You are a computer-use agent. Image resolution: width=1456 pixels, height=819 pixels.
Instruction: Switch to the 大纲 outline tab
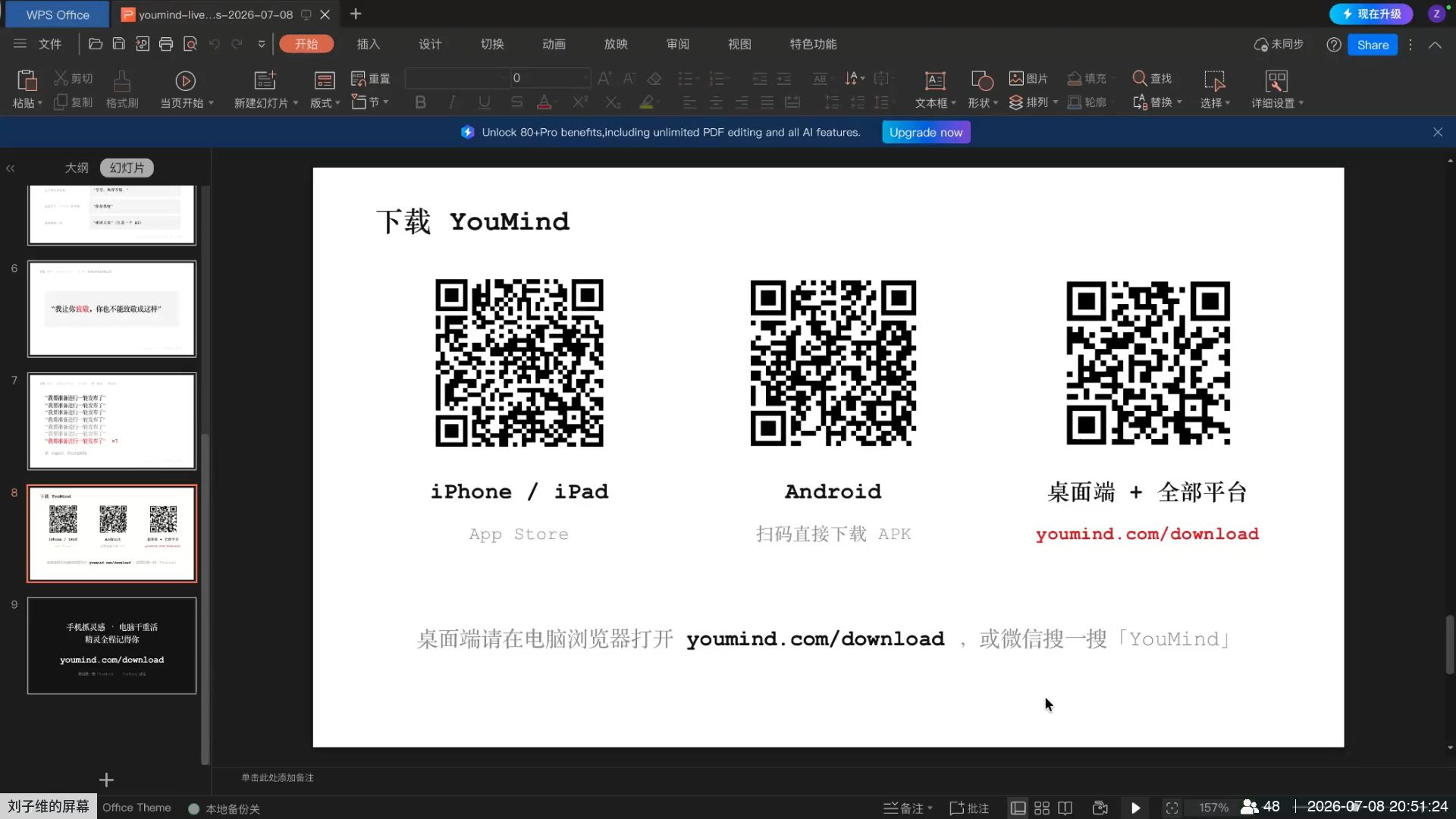click(76, 168)
